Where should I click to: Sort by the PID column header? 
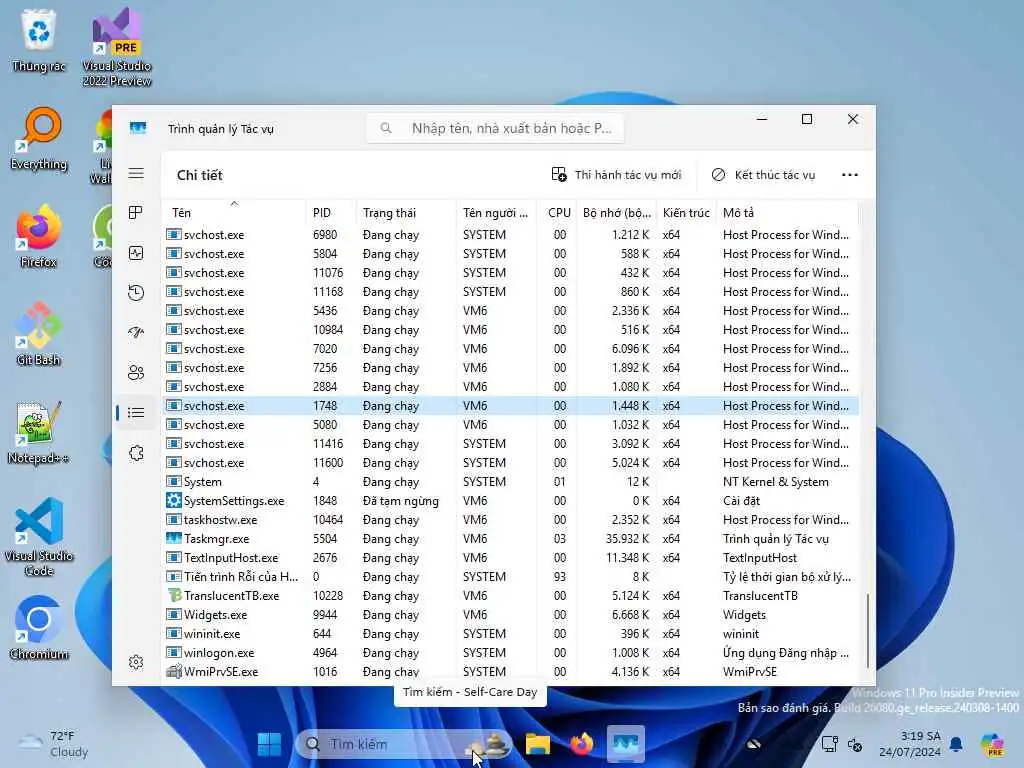tap(330, 212)
